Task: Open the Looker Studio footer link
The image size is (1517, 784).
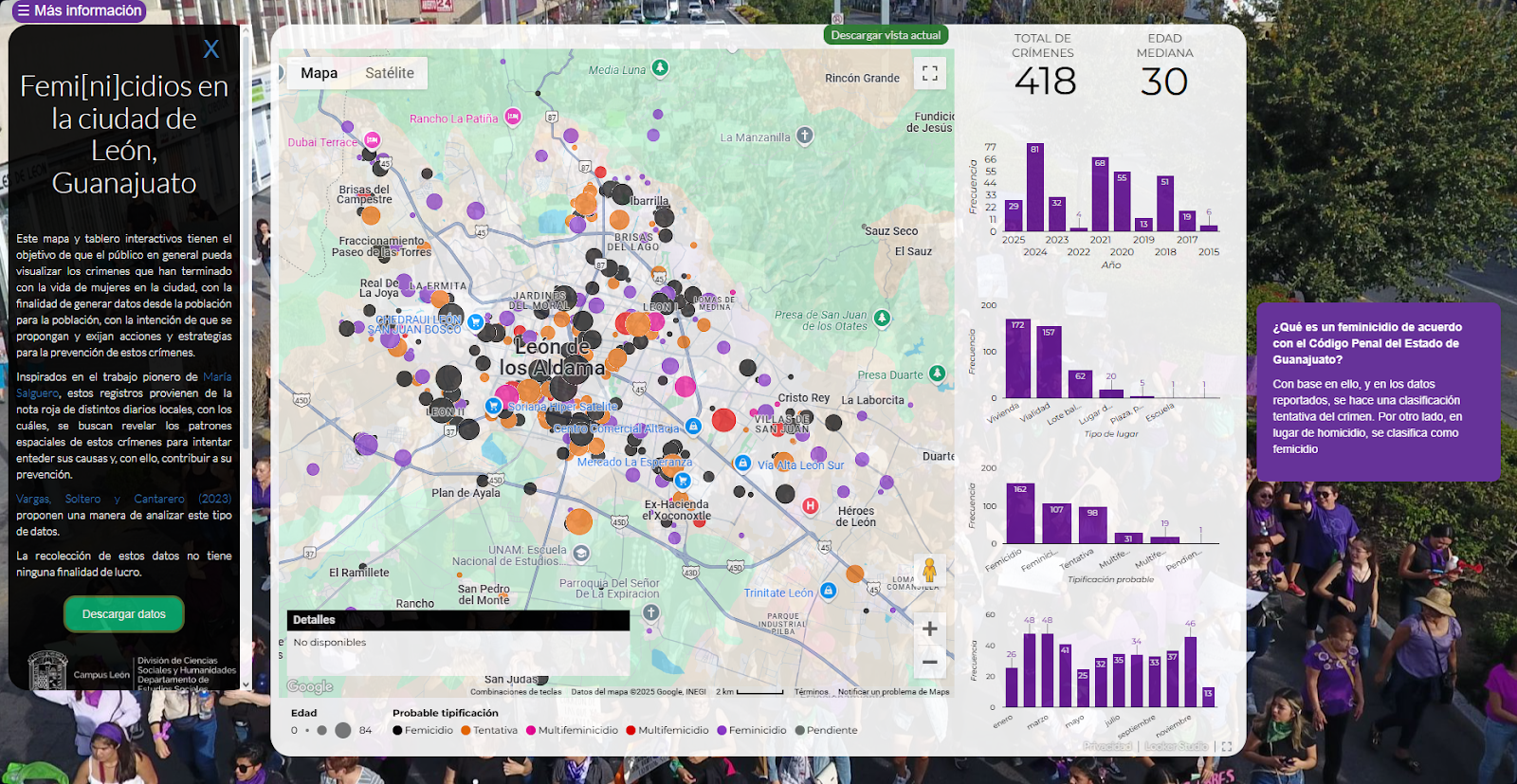Action: pos(1177,747)
